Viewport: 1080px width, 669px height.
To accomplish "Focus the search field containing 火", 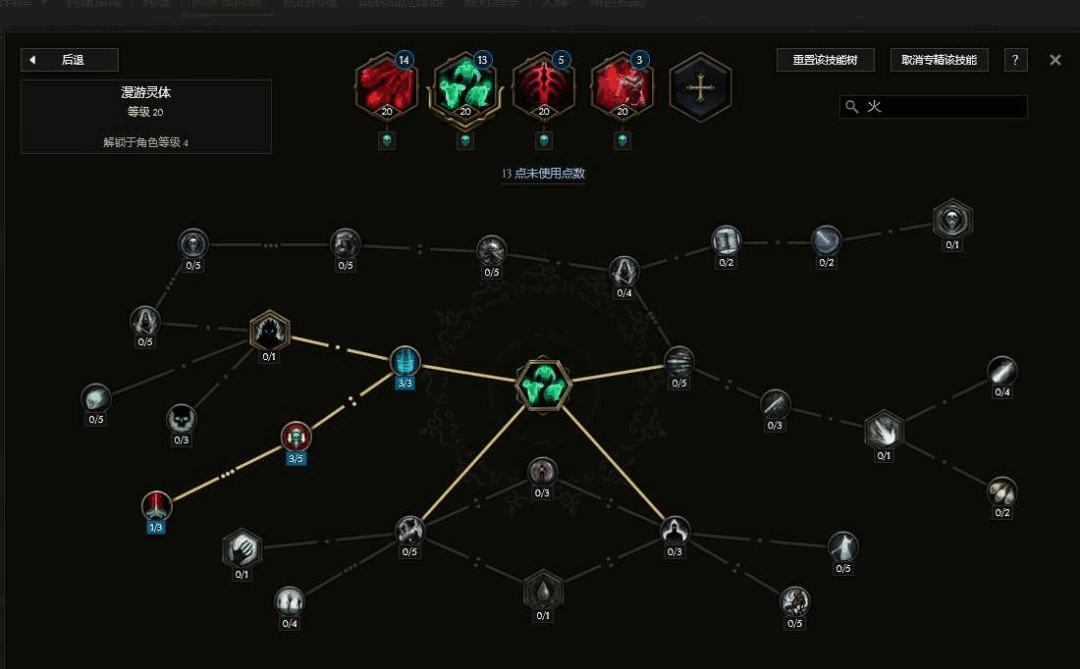I will coord(933,107).
